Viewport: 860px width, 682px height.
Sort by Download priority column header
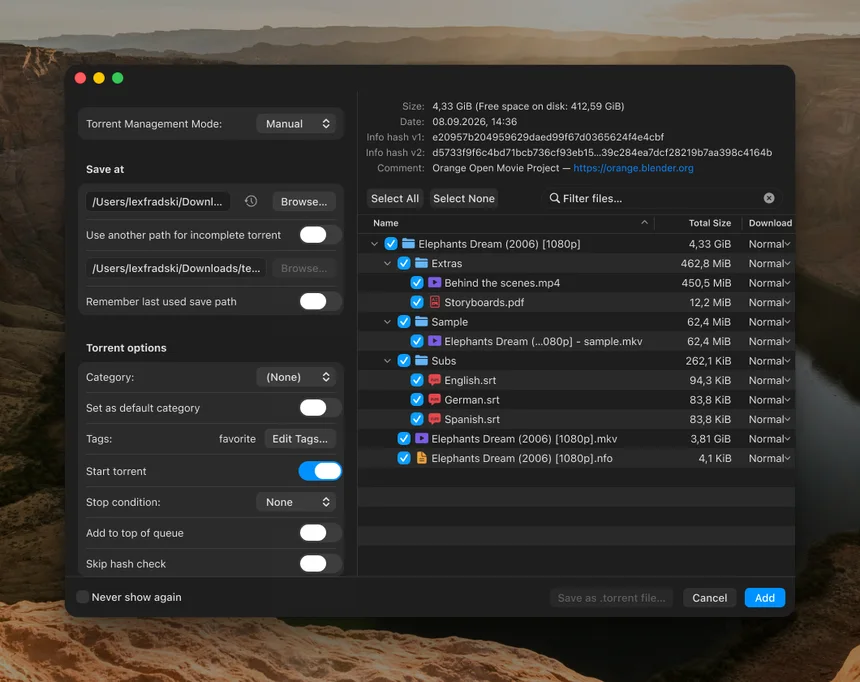pos(770,223)
